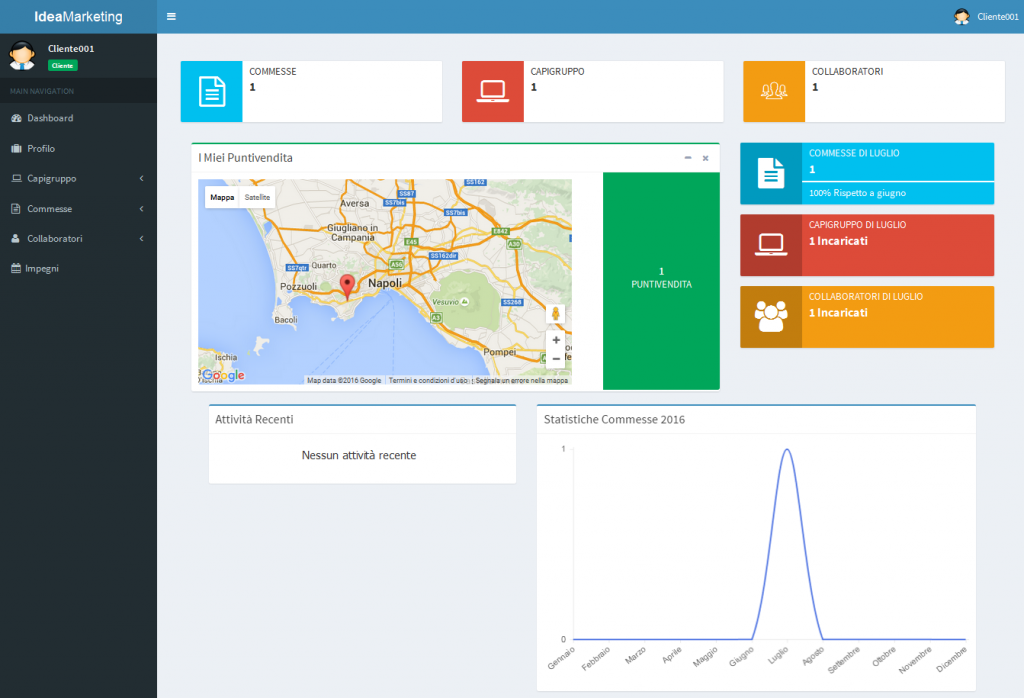1024x698 pixels.
Task: Zoom out on the map
Action: [x=556, y=358]
